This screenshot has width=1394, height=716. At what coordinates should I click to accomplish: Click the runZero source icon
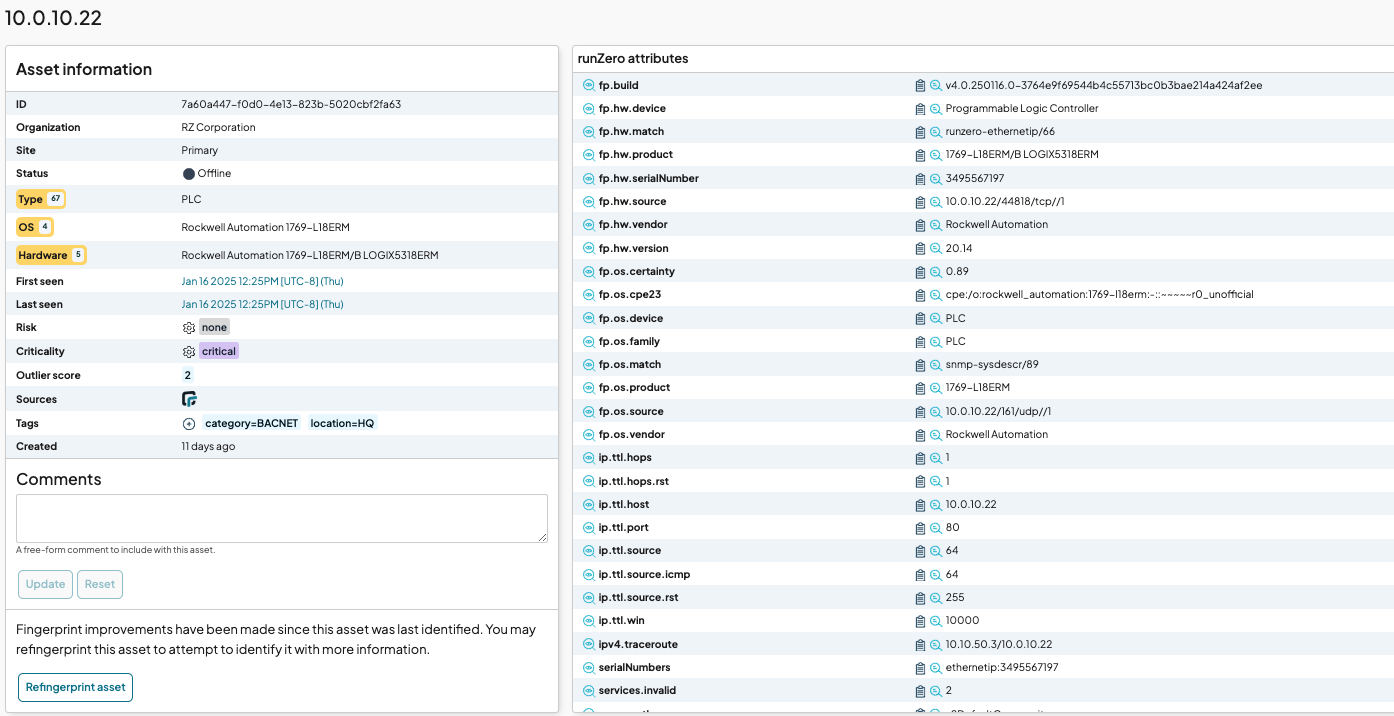[x=189, y=399]
